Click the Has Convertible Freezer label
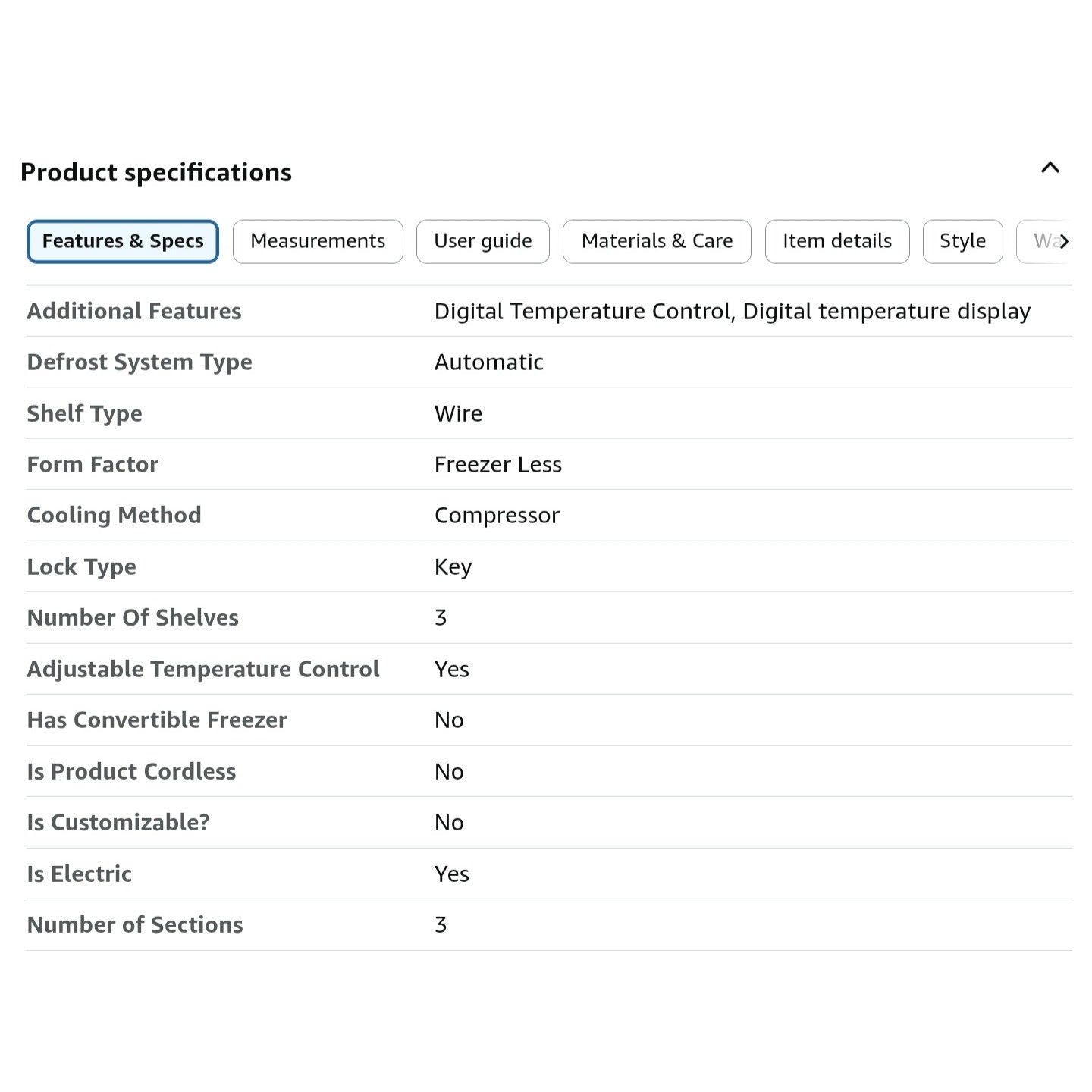The width and height of the screenshot is (1092, 1092). [157, 720]
